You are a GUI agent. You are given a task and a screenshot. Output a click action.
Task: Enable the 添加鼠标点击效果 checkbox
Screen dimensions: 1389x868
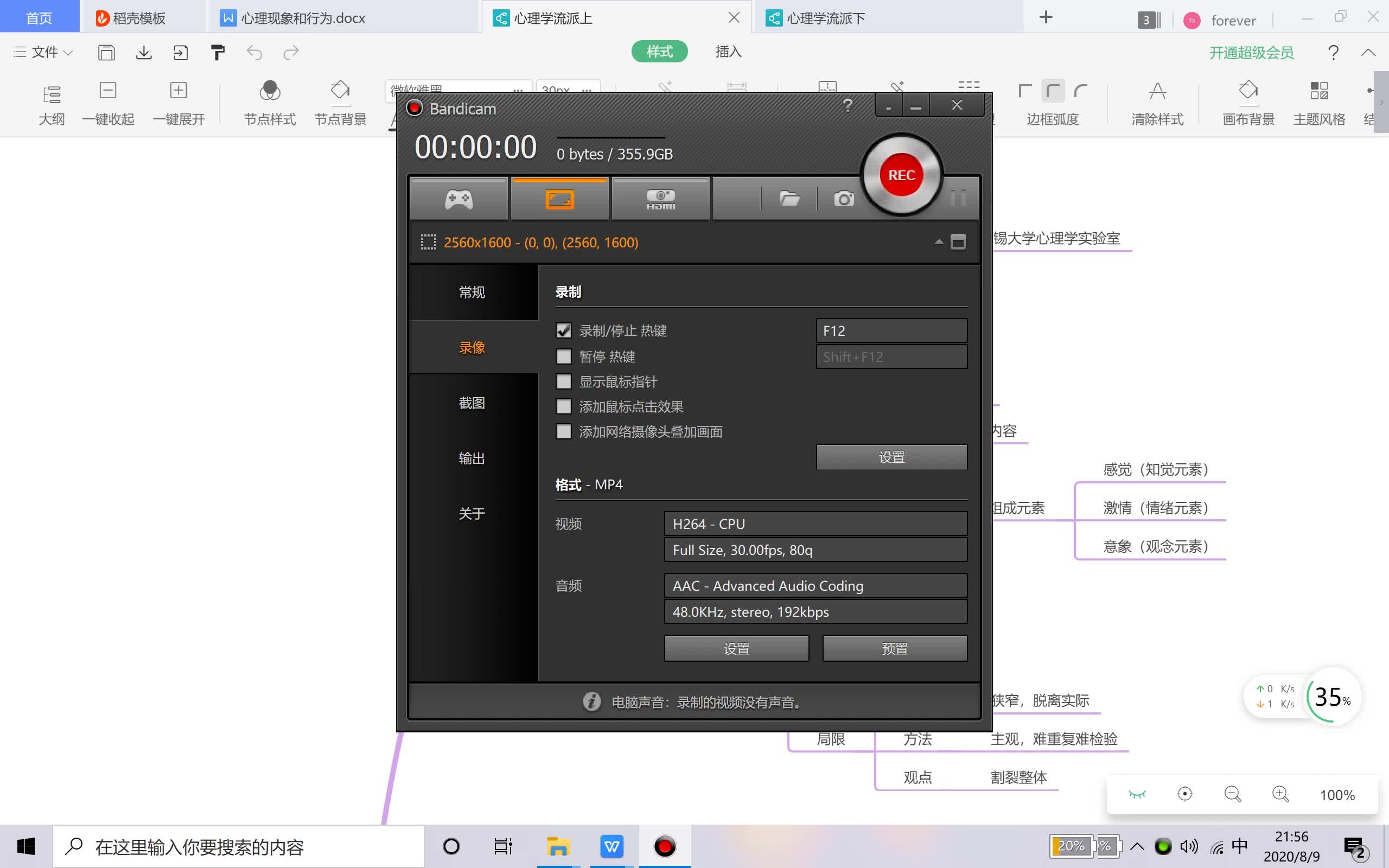(x=563, y=406)
